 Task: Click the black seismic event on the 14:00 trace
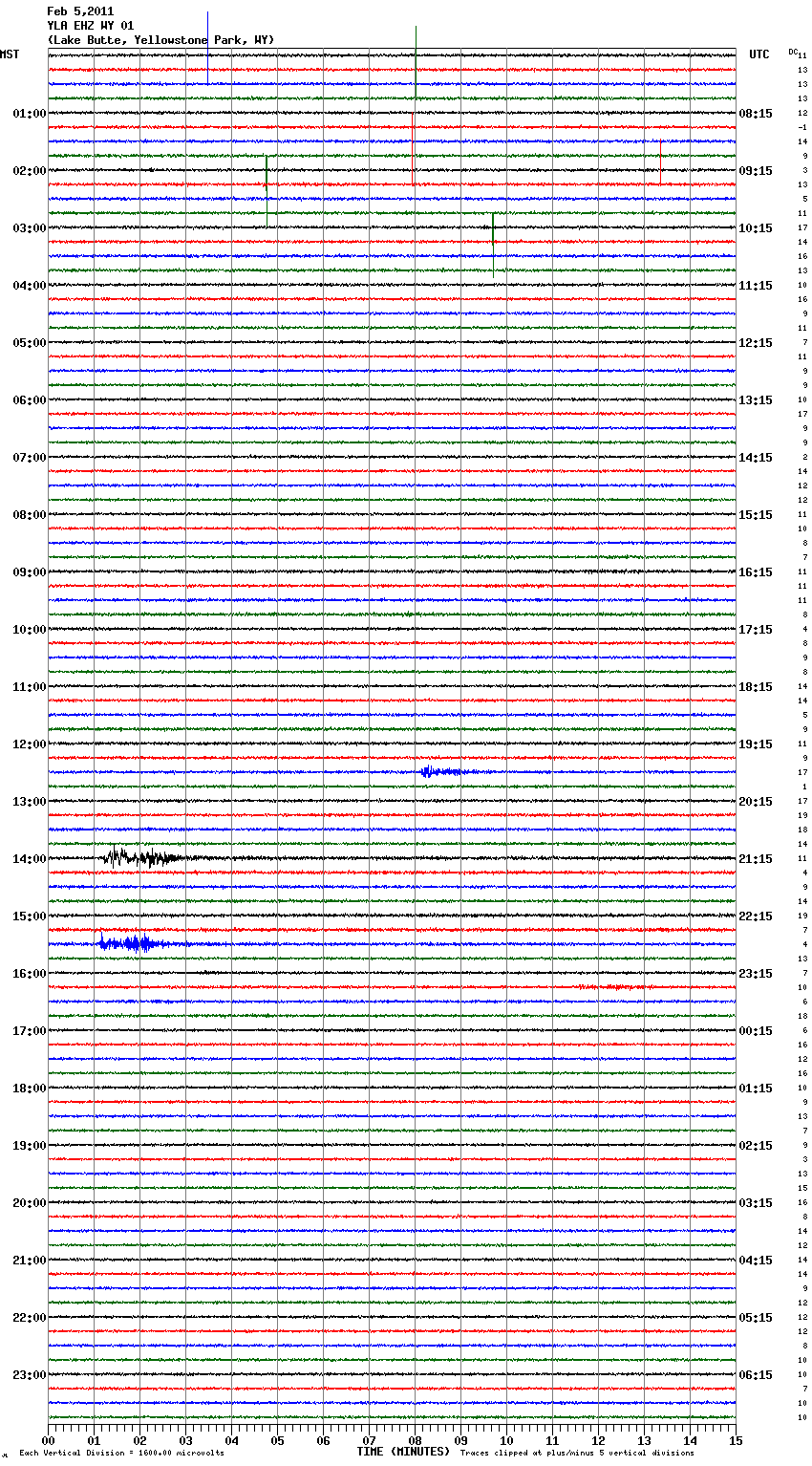[x=143, y=857]
